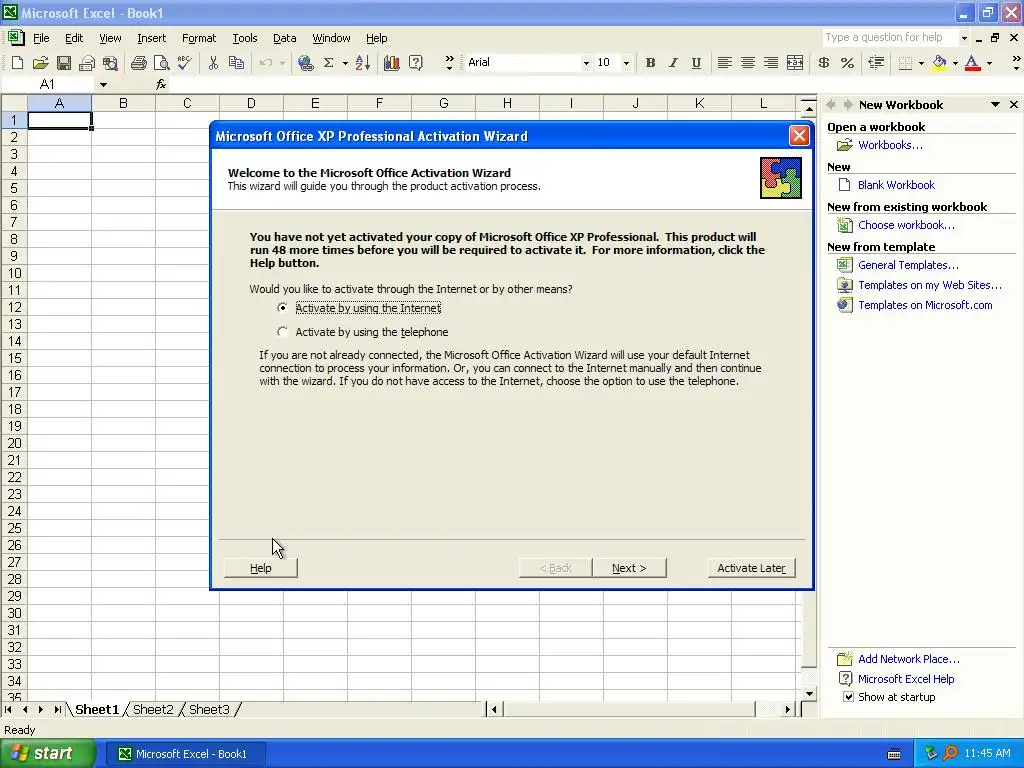Open the Insert menu
The image size is (1024, 768).
[x=152, y=38]
